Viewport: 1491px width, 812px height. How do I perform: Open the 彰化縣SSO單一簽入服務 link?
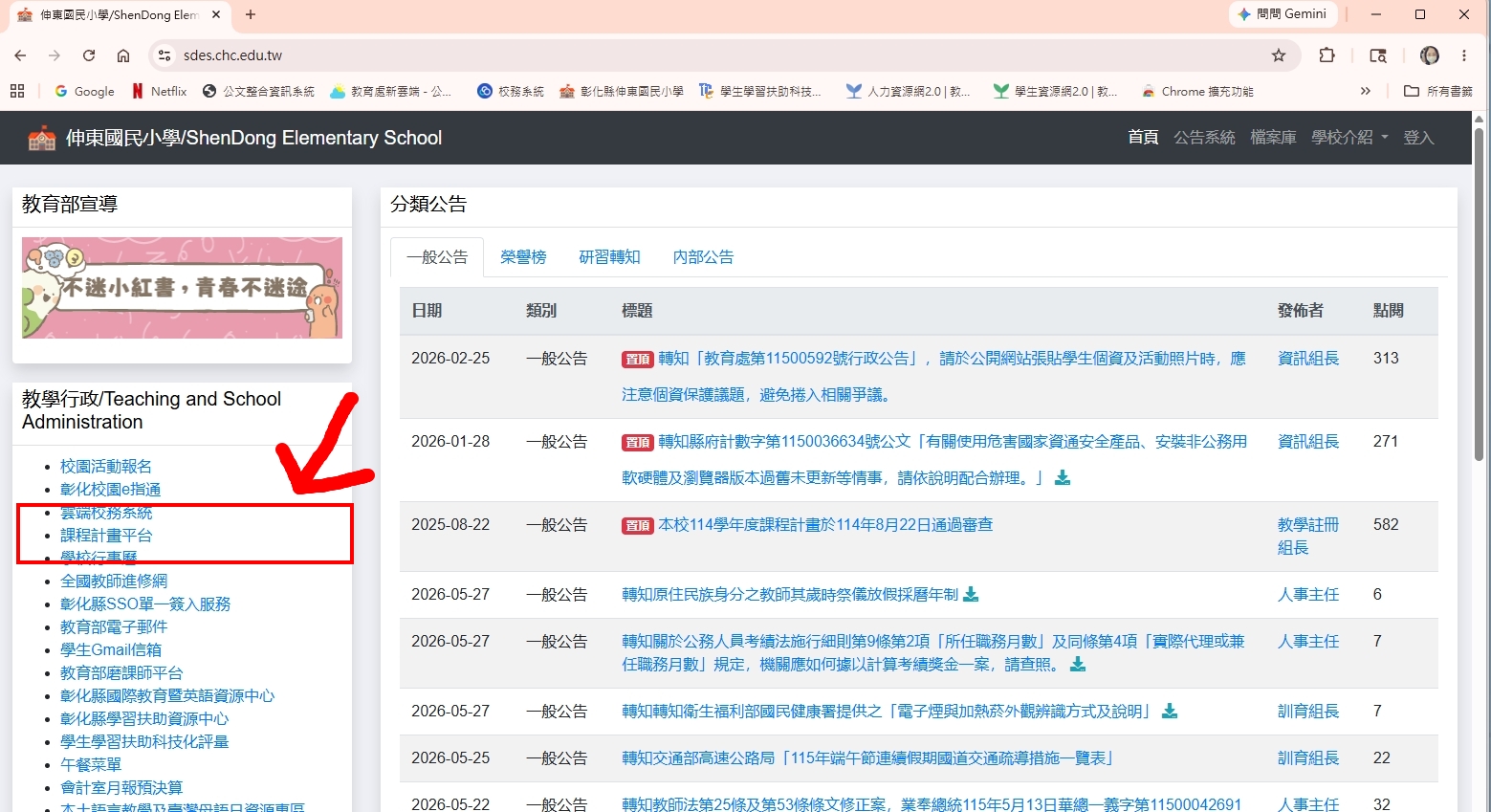(x=145, y=604)
